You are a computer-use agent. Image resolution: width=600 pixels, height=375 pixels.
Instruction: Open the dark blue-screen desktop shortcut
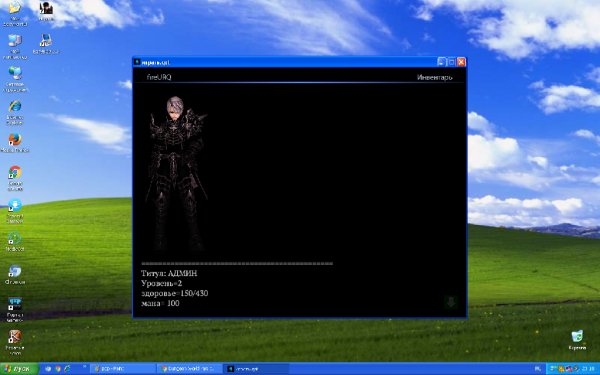tap(15, 309)
